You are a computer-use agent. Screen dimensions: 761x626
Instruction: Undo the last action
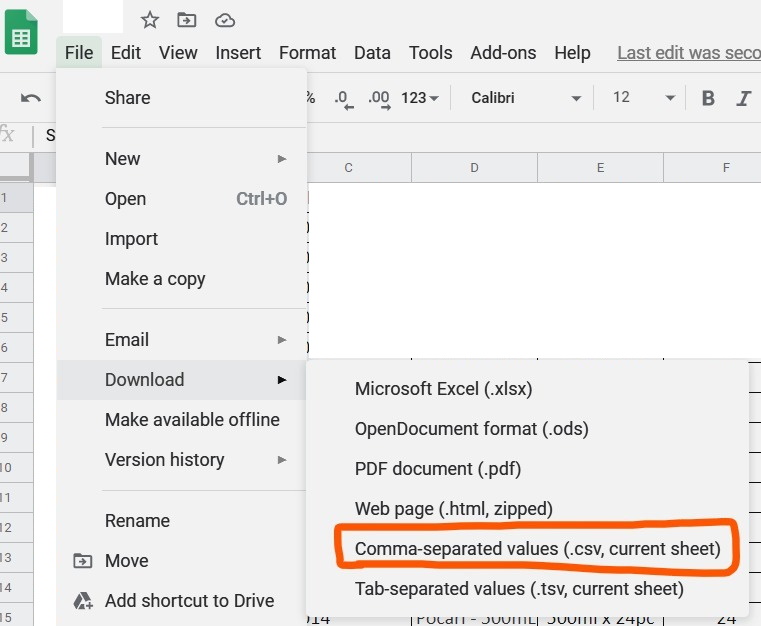(31, 98)
